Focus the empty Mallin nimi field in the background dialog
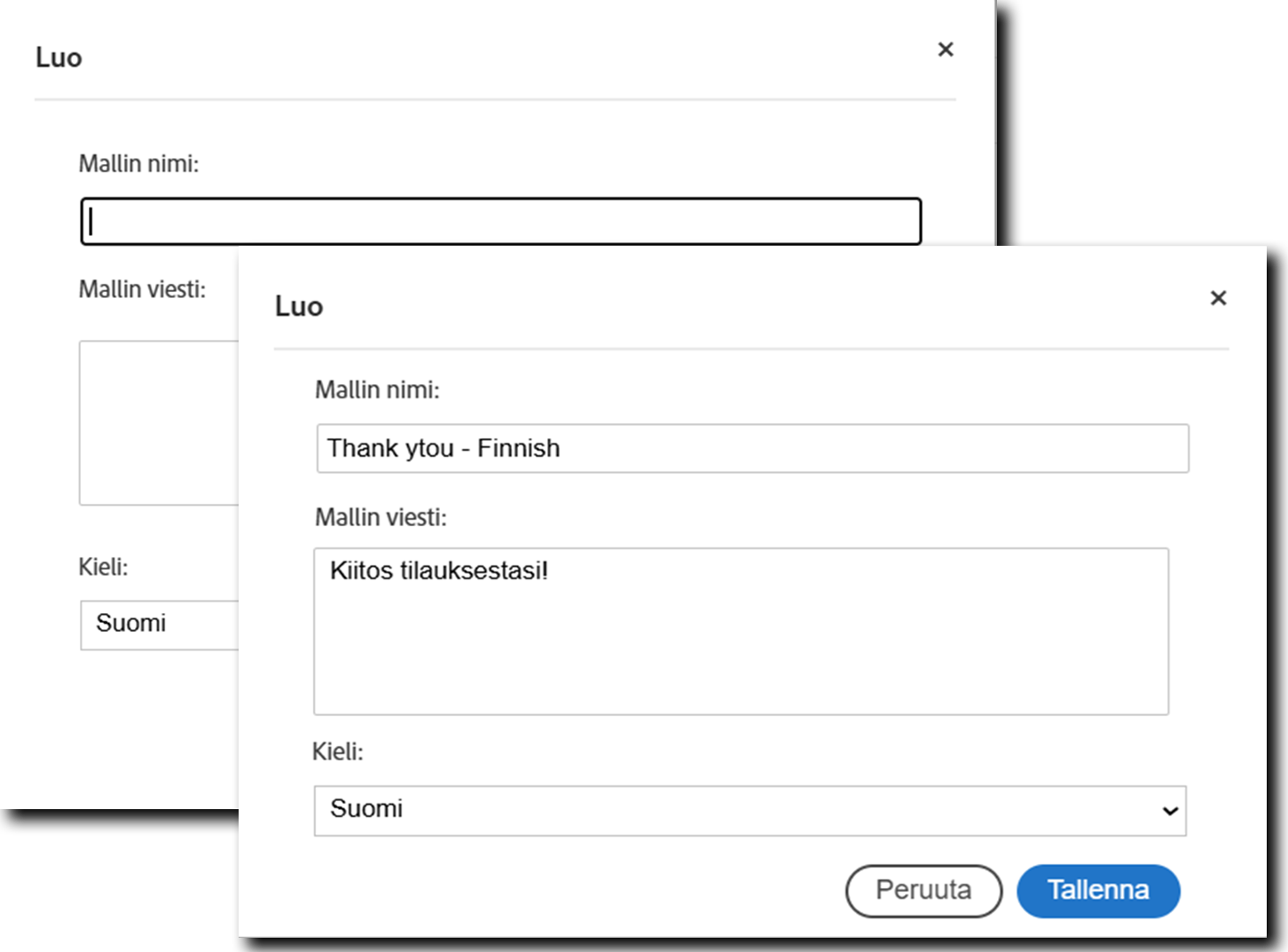The image size is (1288, 952). [501, 221]
